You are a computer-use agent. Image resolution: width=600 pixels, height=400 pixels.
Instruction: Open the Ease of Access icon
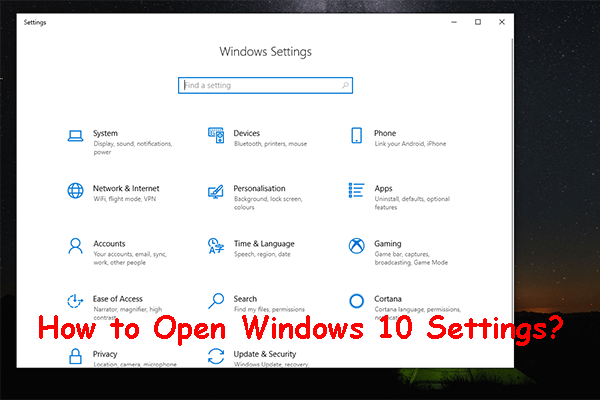click(74, 300)
